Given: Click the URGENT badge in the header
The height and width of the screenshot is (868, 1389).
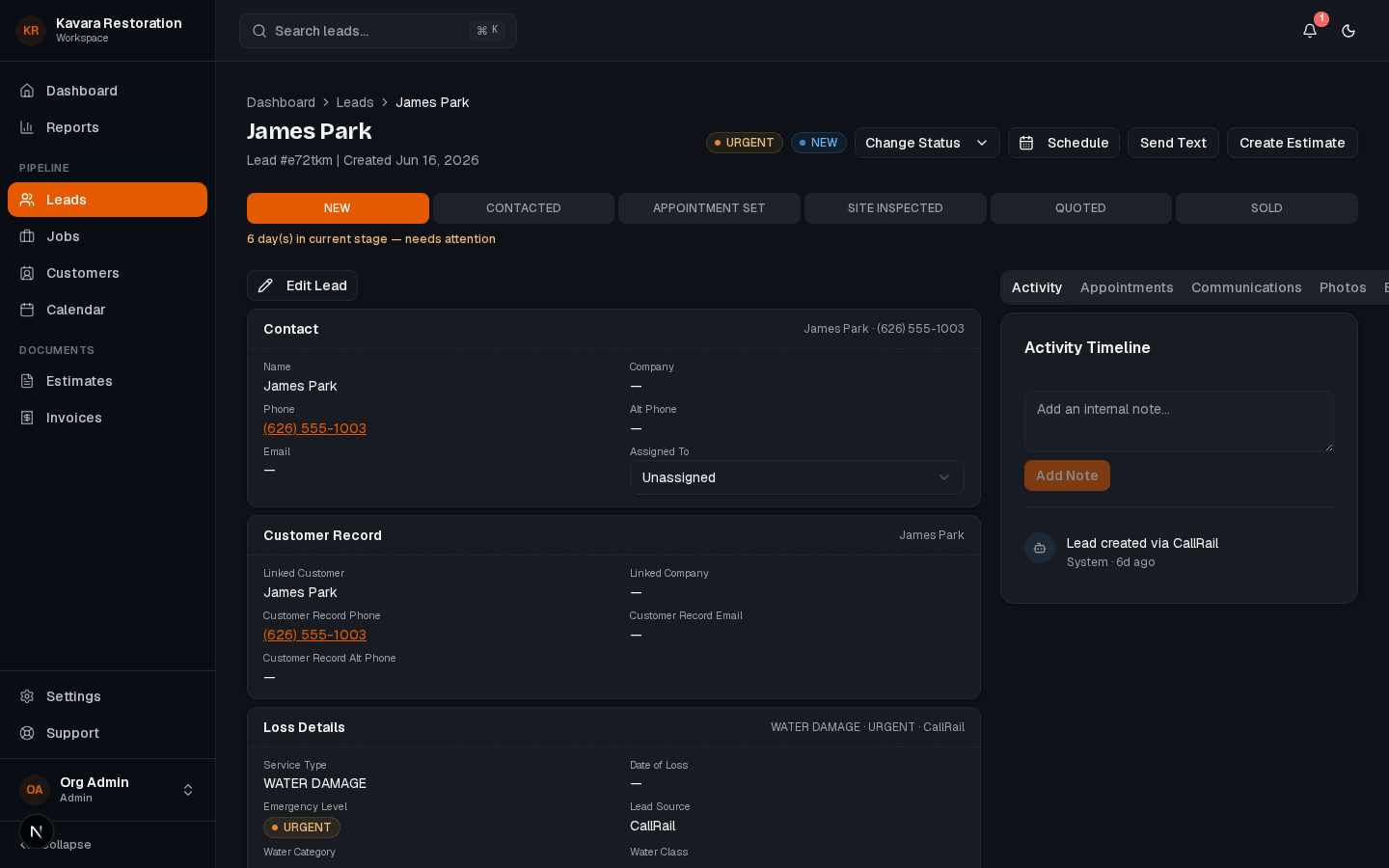Looking at the screenshot, I should coord(745,143).
